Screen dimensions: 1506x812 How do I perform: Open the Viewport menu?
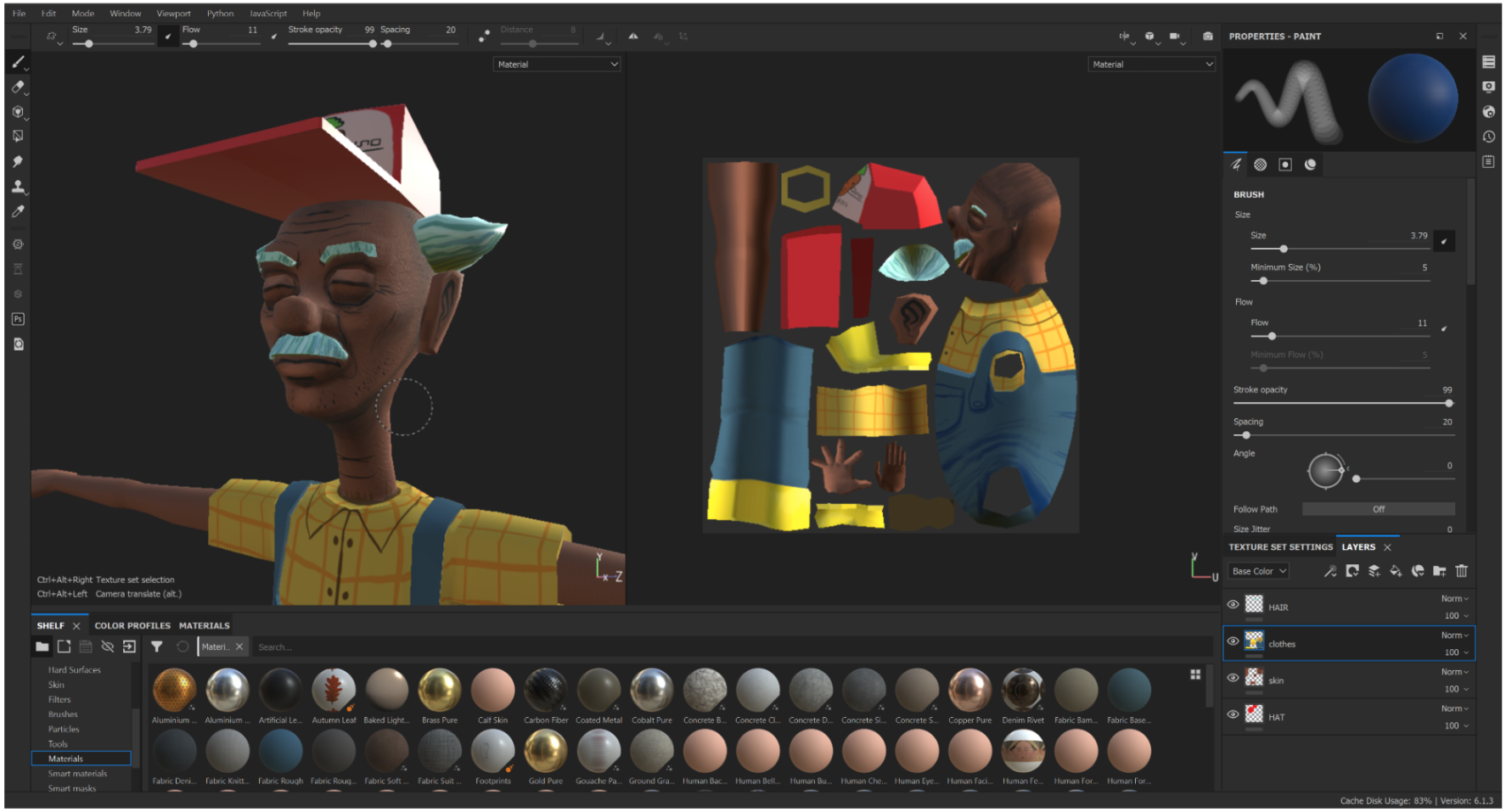[173, 14]
